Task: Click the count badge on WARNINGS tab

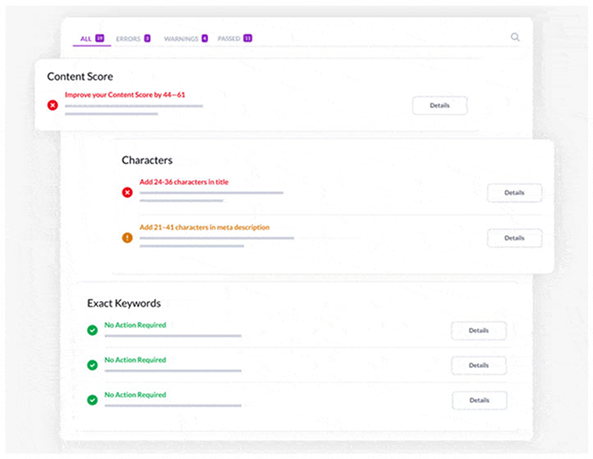Action: [205, 39]
